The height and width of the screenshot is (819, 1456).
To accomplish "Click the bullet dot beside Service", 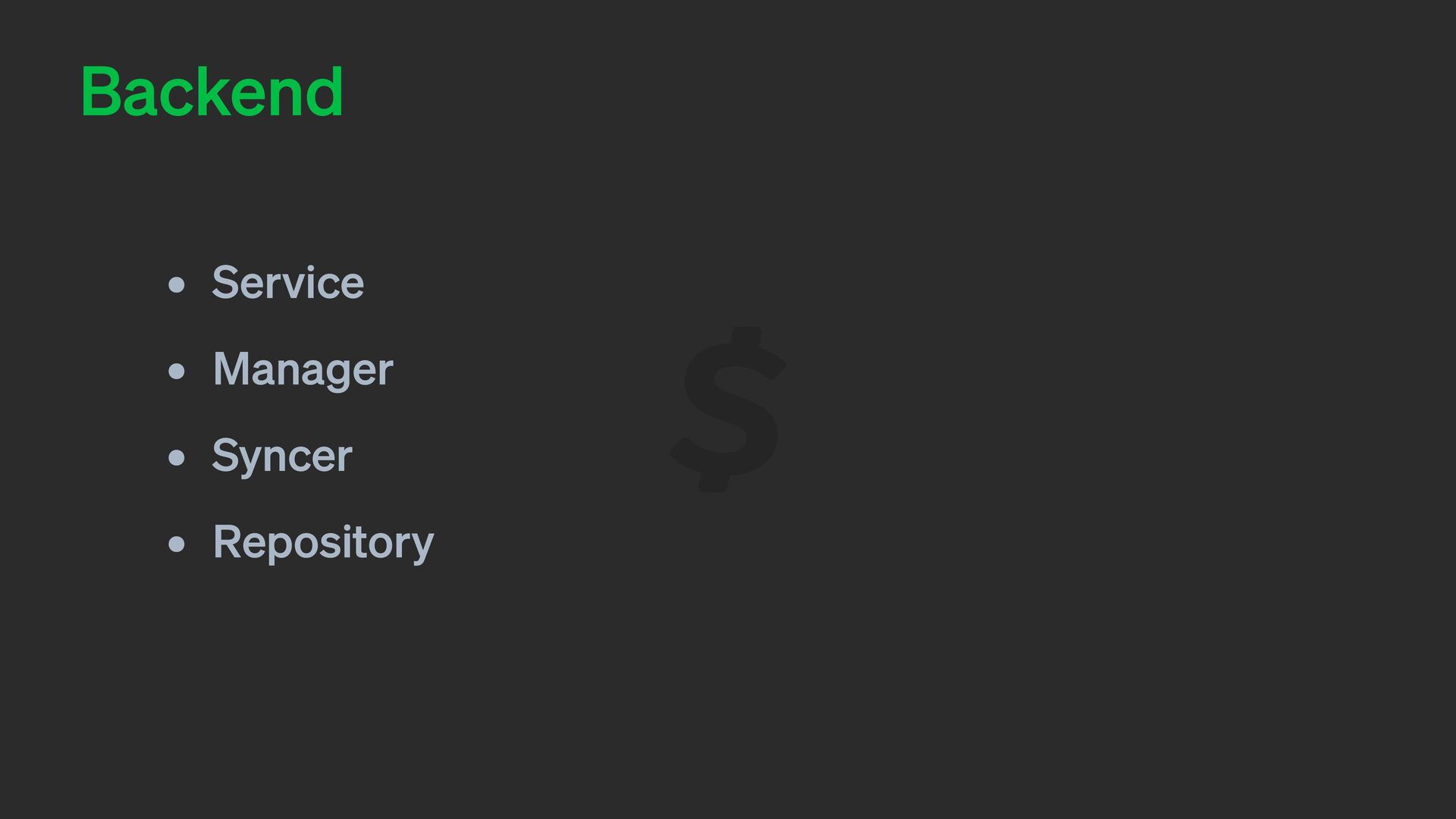I will 177,285.
